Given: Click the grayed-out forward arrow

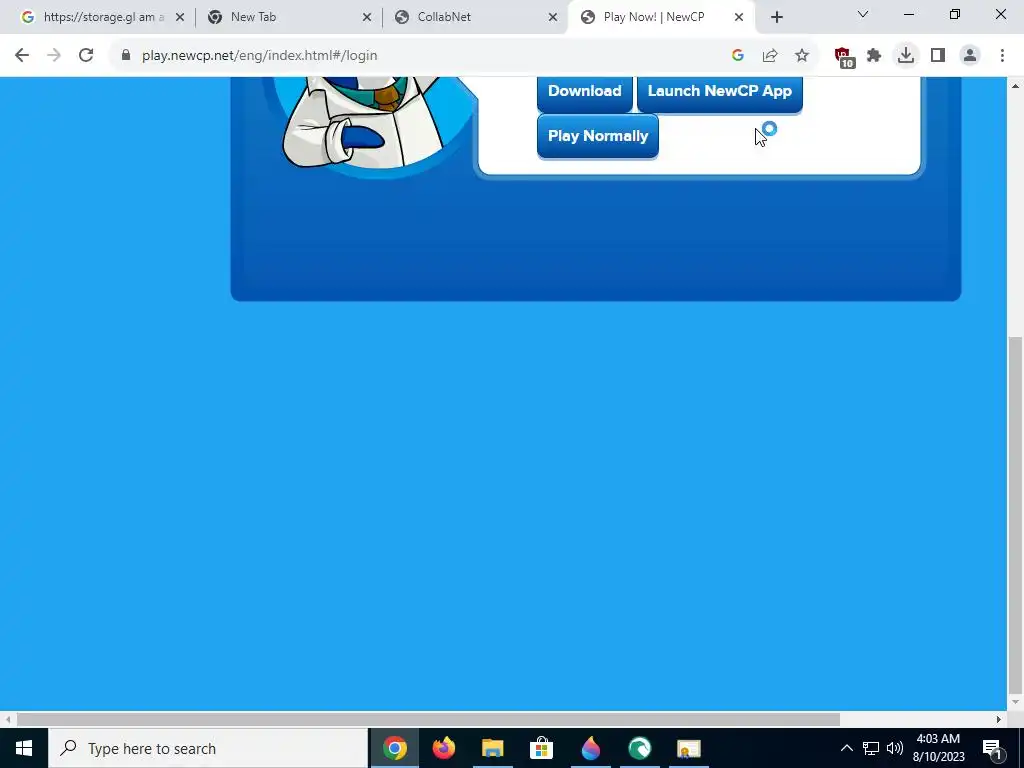Looking at the screenshot, I should [x=54, y=56].
